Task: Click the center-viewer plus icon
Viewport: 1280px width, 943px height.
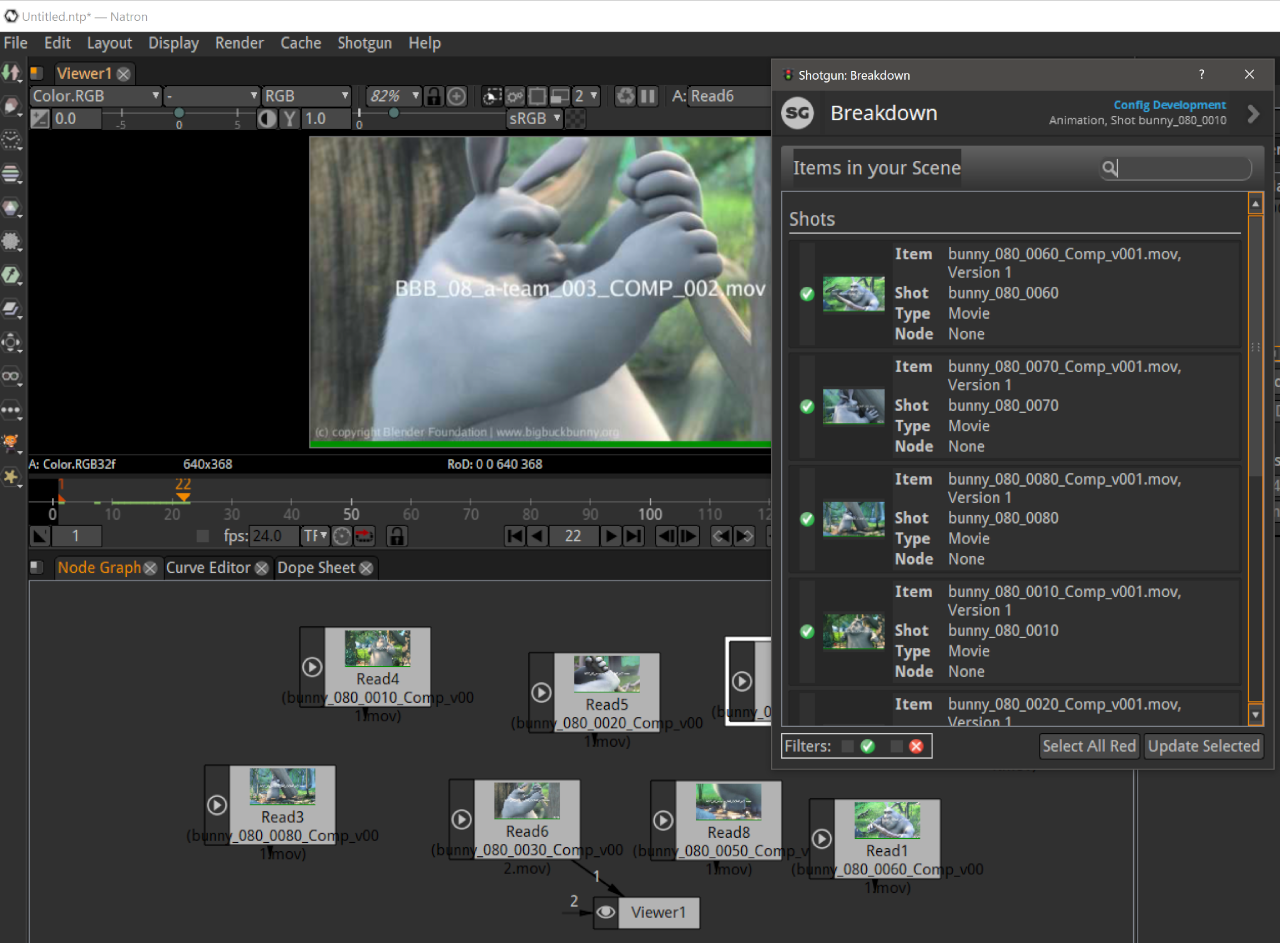Action: point(457,96)
